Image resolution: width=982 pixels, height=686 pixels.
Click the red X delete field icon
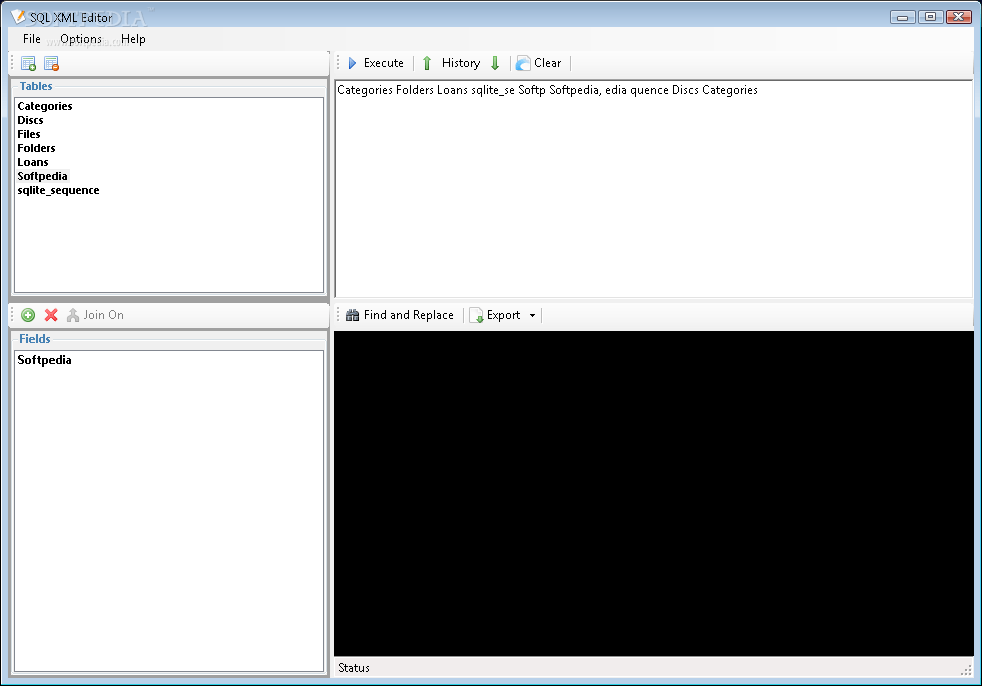pos(51,314)
